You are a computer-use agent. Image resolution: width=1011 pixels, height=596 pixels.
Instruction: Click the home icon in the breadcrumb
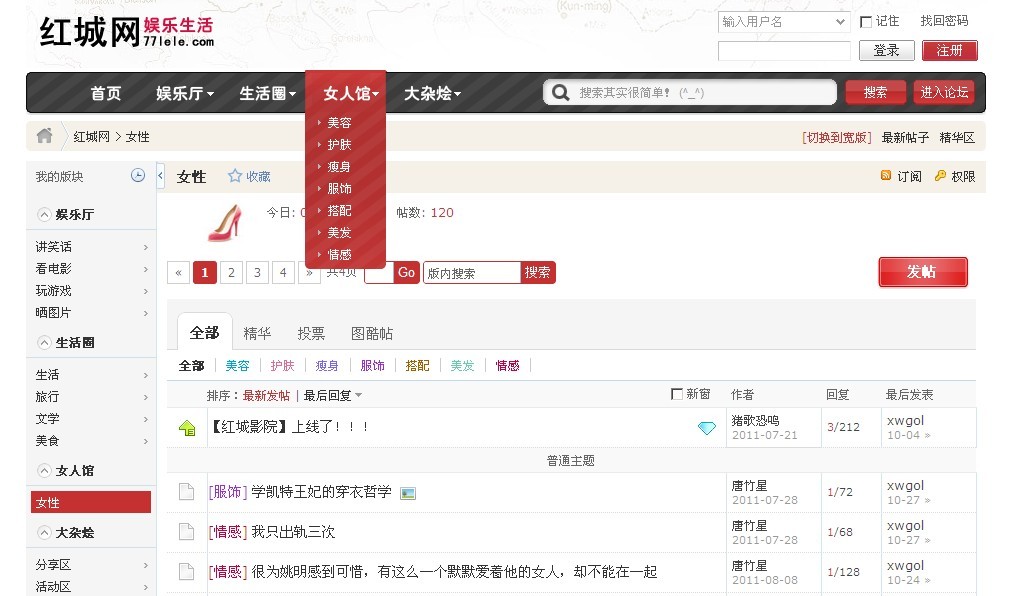pos(44,135)
